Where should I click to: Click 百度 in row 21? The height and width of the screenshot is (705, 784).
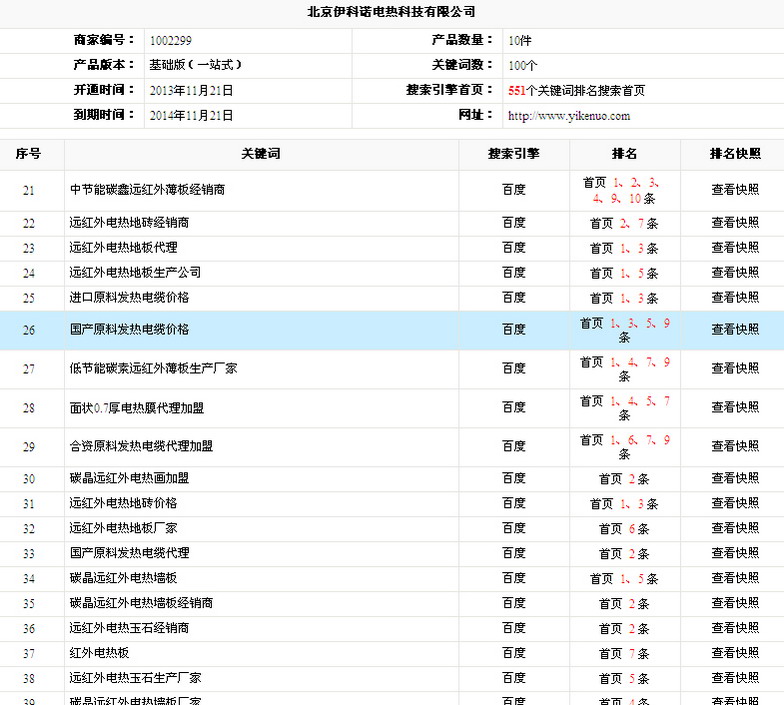514,190
